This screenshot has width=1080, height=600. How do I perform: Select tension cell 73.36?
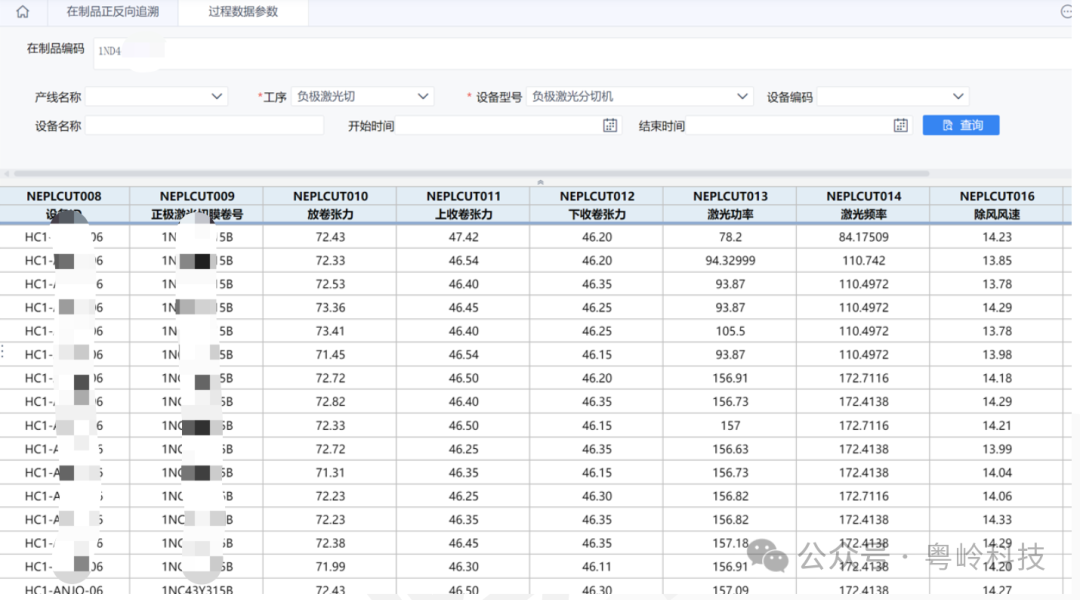point(330,307)
